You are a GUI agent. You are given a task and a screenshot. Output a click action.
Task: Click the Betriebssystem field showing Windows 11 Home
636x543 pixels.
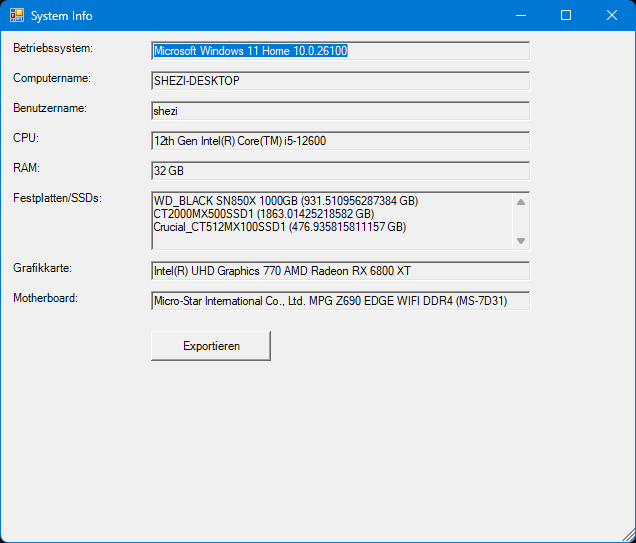[x=340, y=51]
